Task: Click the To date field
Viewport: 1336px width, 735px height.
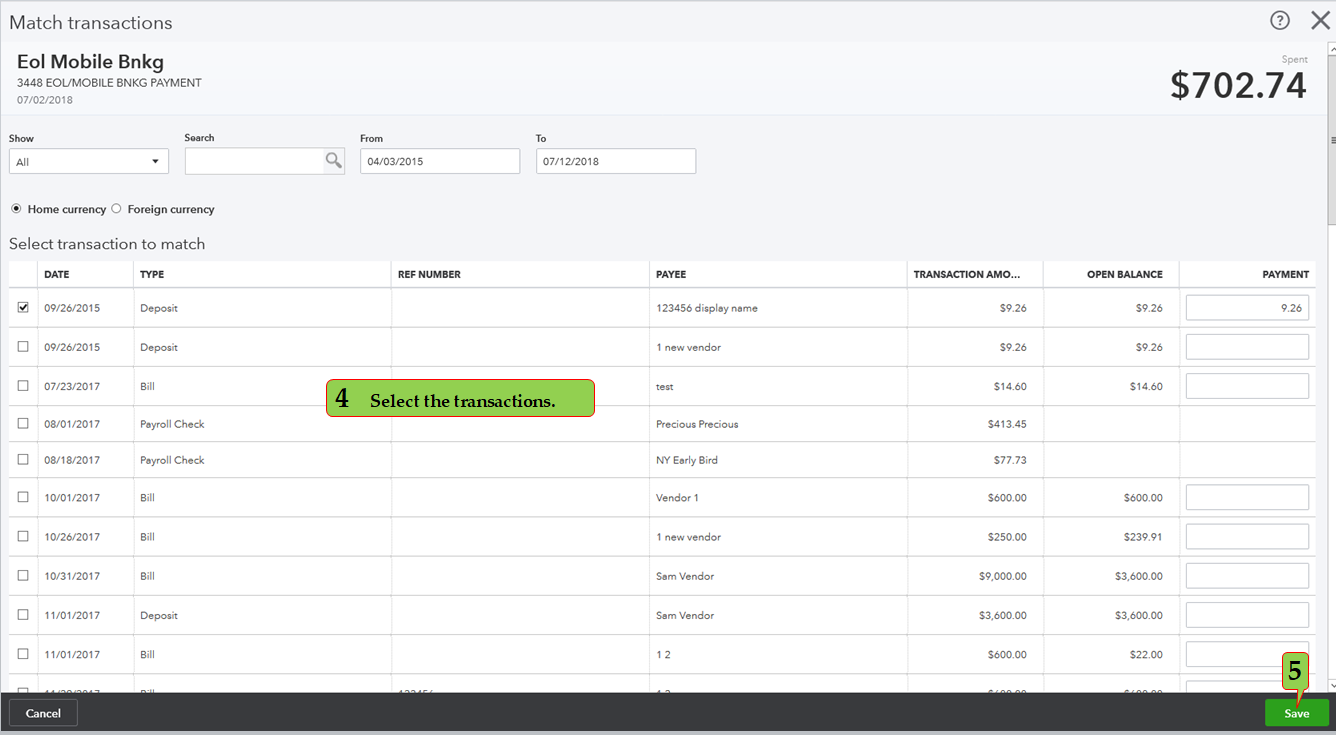Action: [615, 160]
